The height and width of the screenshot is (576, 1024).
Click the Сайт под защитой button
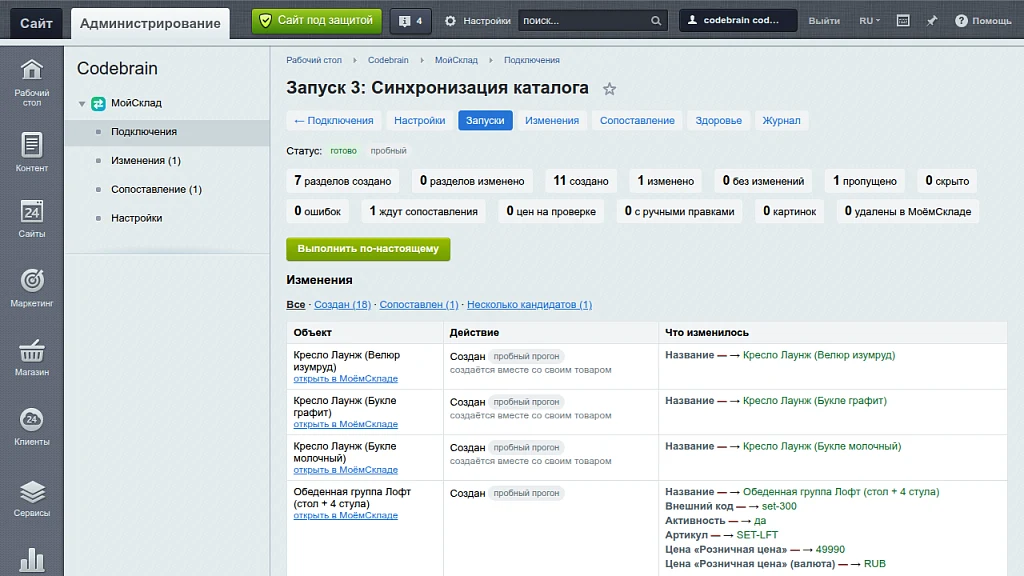click(x=317, y=21)
